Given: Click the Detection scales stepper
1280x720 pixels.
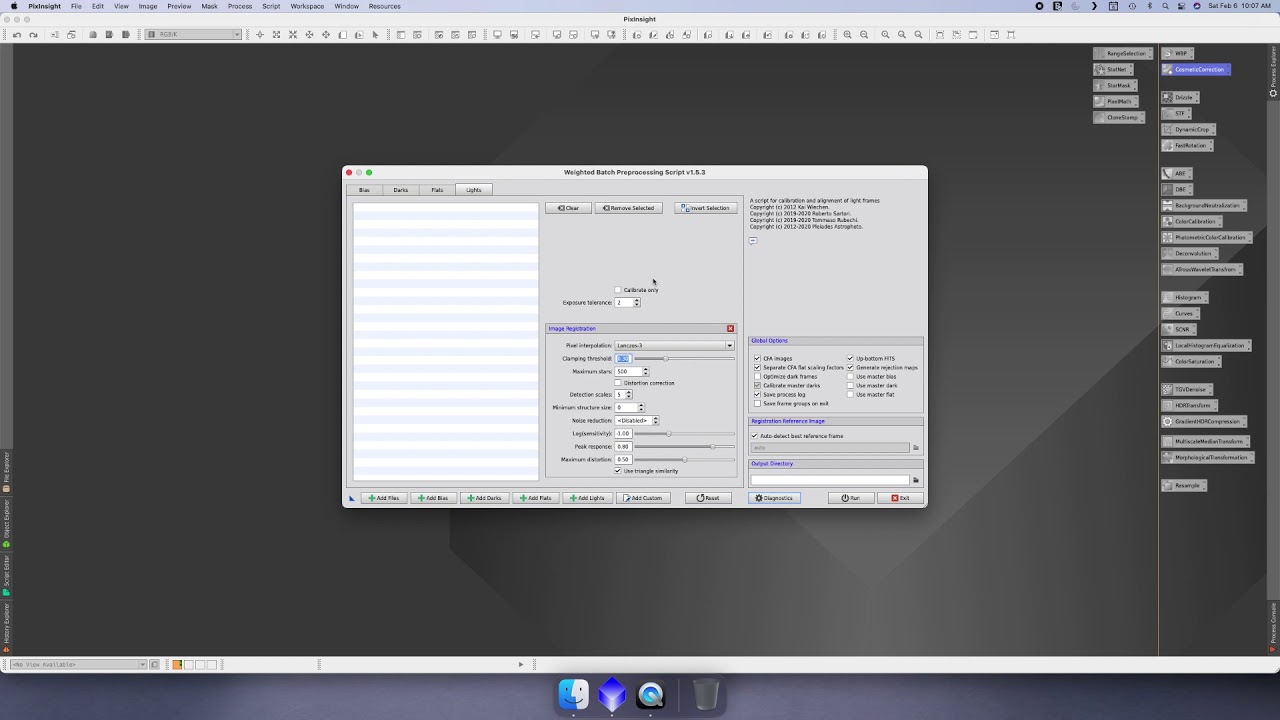Looking at the screenshot, I should click(x=628, y=394).
